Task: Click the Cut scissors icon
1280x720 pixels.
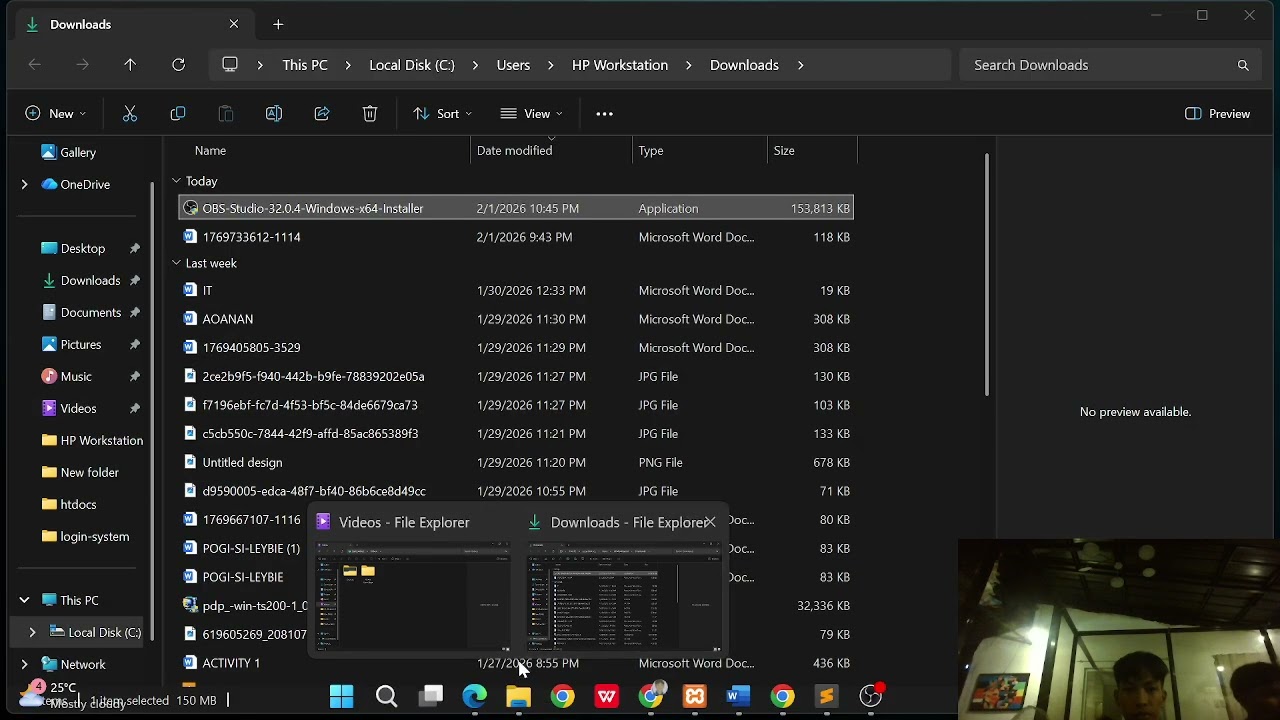Action: pyautogui.click(x=130, y=114)
